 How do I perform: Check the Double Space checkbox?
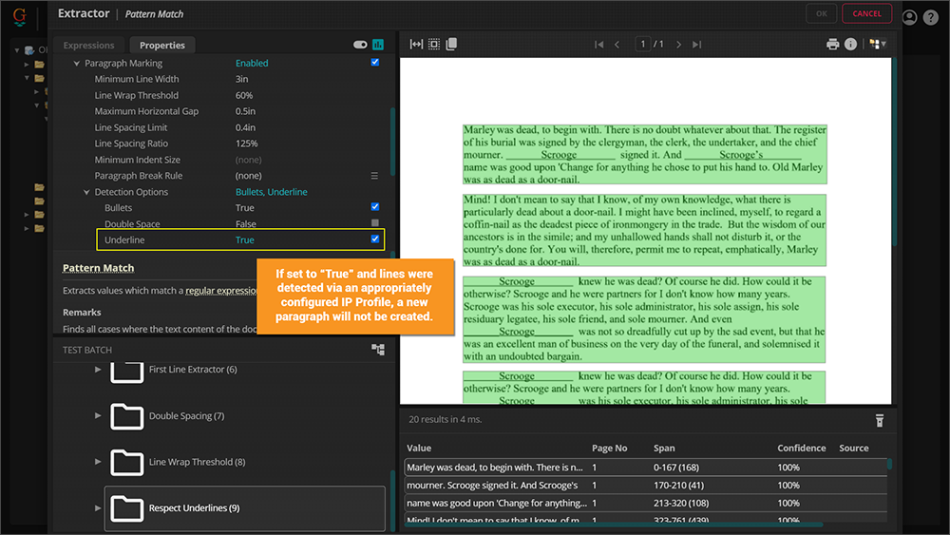coord(375,223)
